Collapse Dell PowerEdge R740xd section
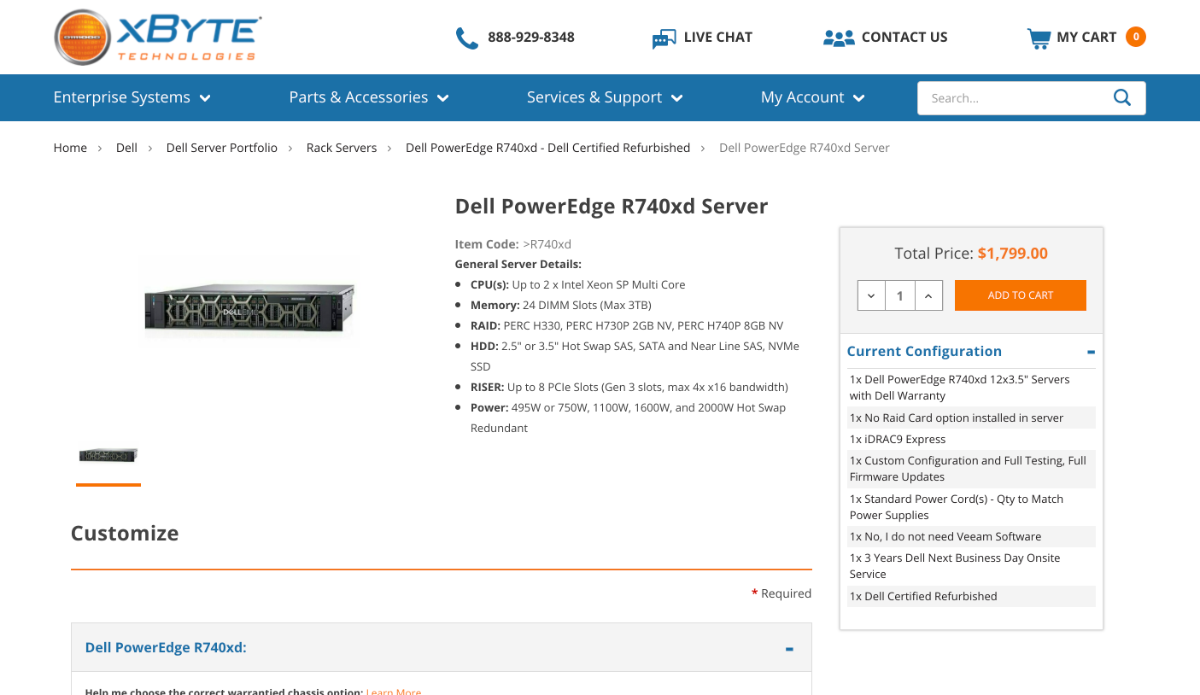Screen dimensions: 1200x695 pyautogui.click(x=790, y=649)
